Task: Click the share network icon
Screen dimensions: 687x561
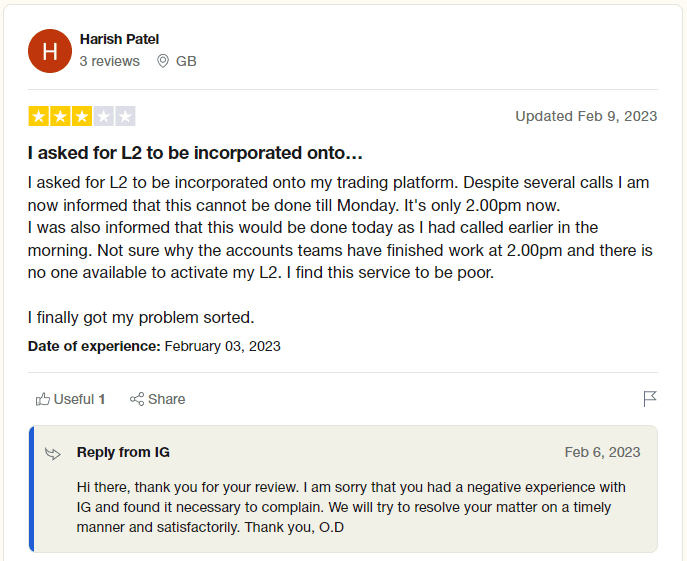Action: coord(137,399)
